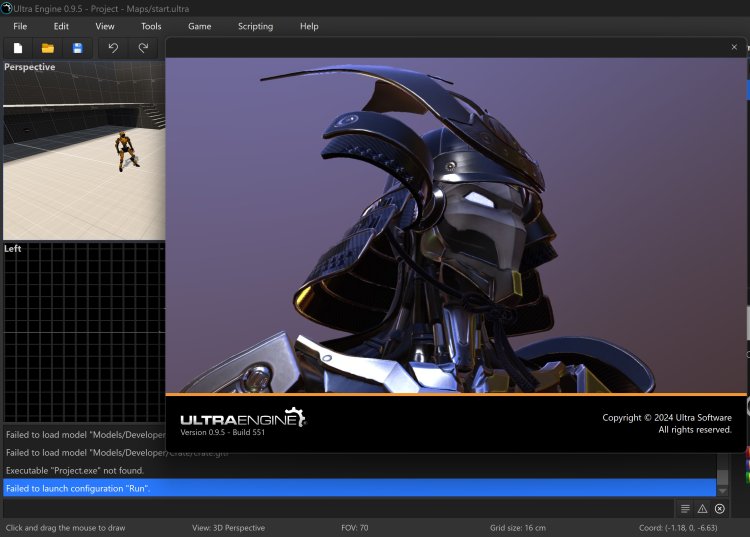
Task: Open the Scripting menu
Action: (x=255, y=26)
